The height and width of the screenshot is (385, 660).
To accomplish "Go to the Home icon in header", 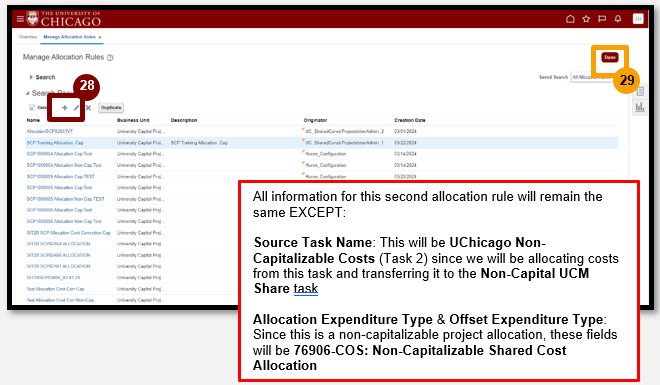I will (570, 19).
